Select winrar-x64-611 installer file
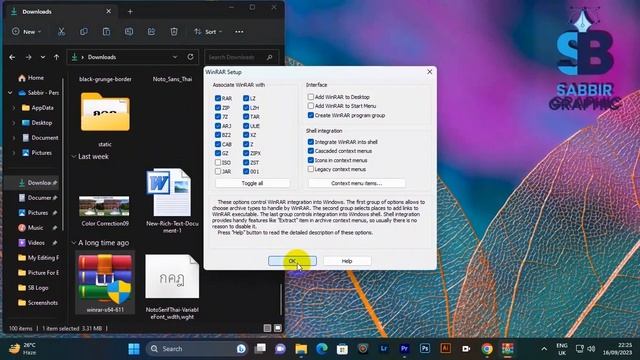Screen dimensions: 640x360 [105, 282]
